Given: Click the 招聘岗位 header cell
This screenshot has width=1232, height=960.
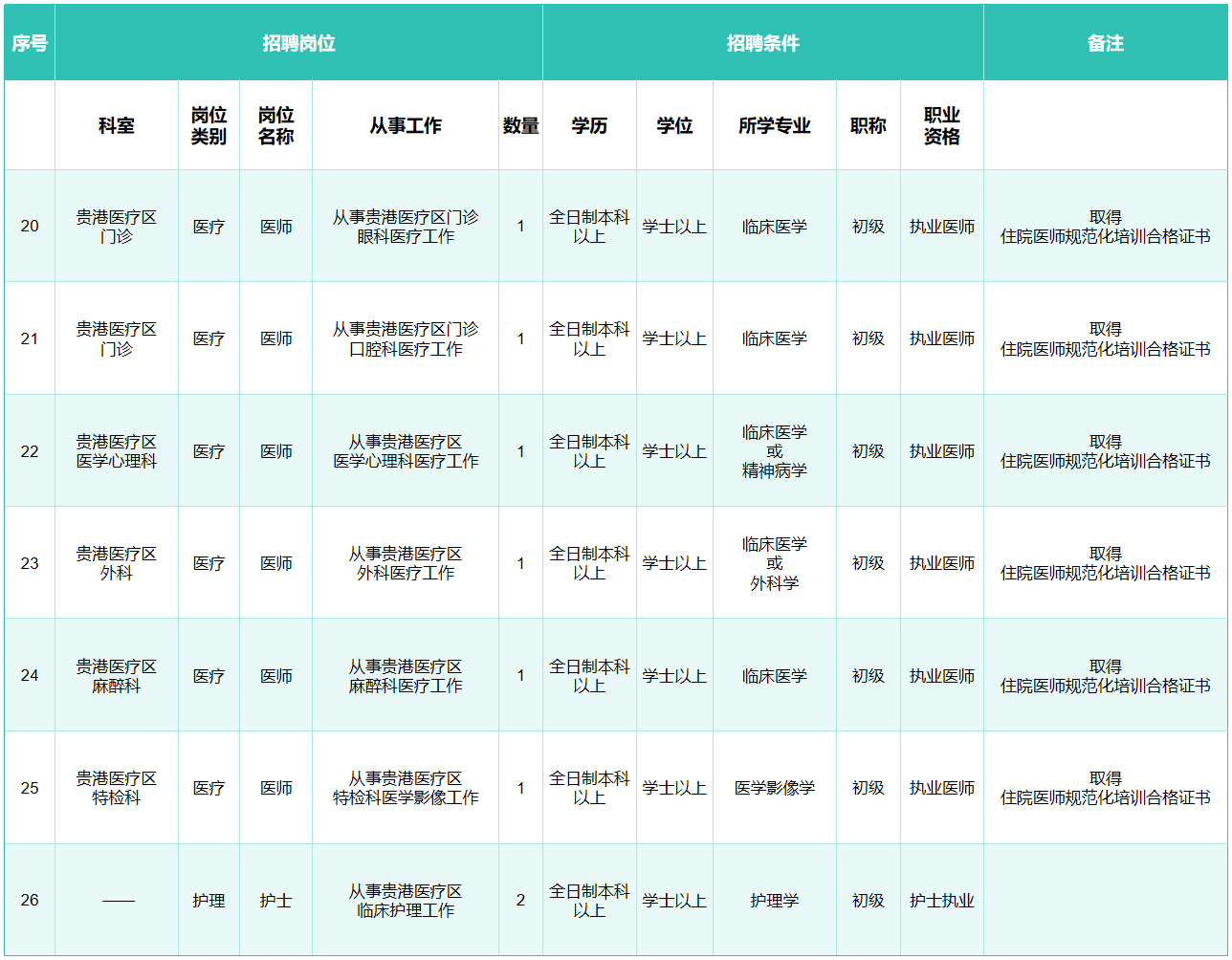Looking at the screenshot, I should point(298,43).
